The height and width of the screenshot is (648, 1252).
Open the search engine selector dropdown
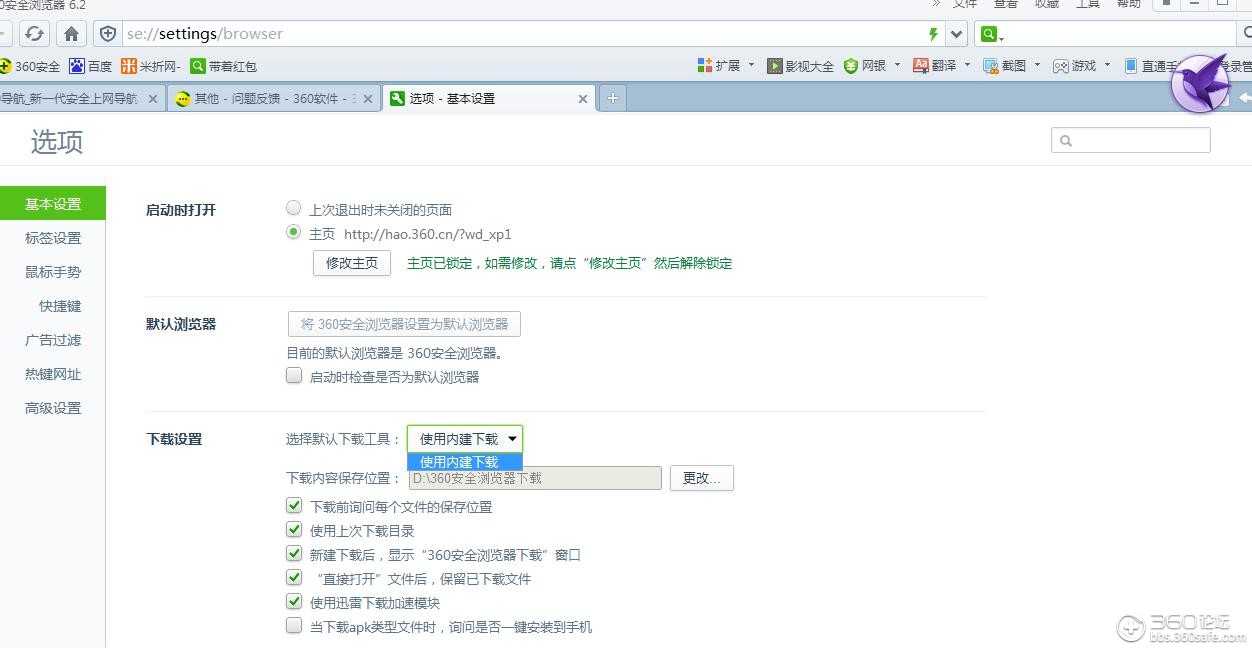[991, 34]
